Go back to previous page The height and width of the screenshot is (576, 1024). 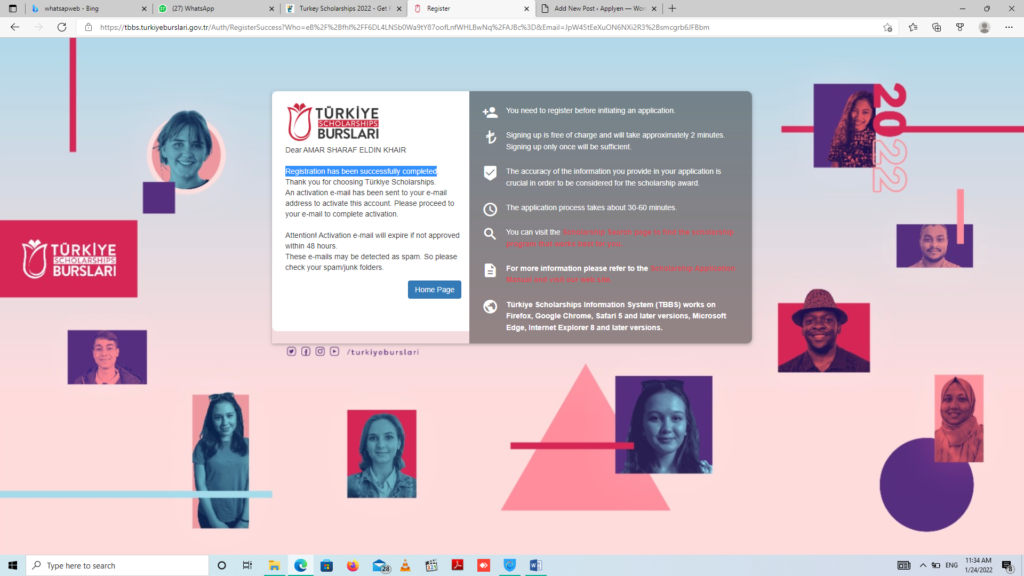(x=14, y=27)
